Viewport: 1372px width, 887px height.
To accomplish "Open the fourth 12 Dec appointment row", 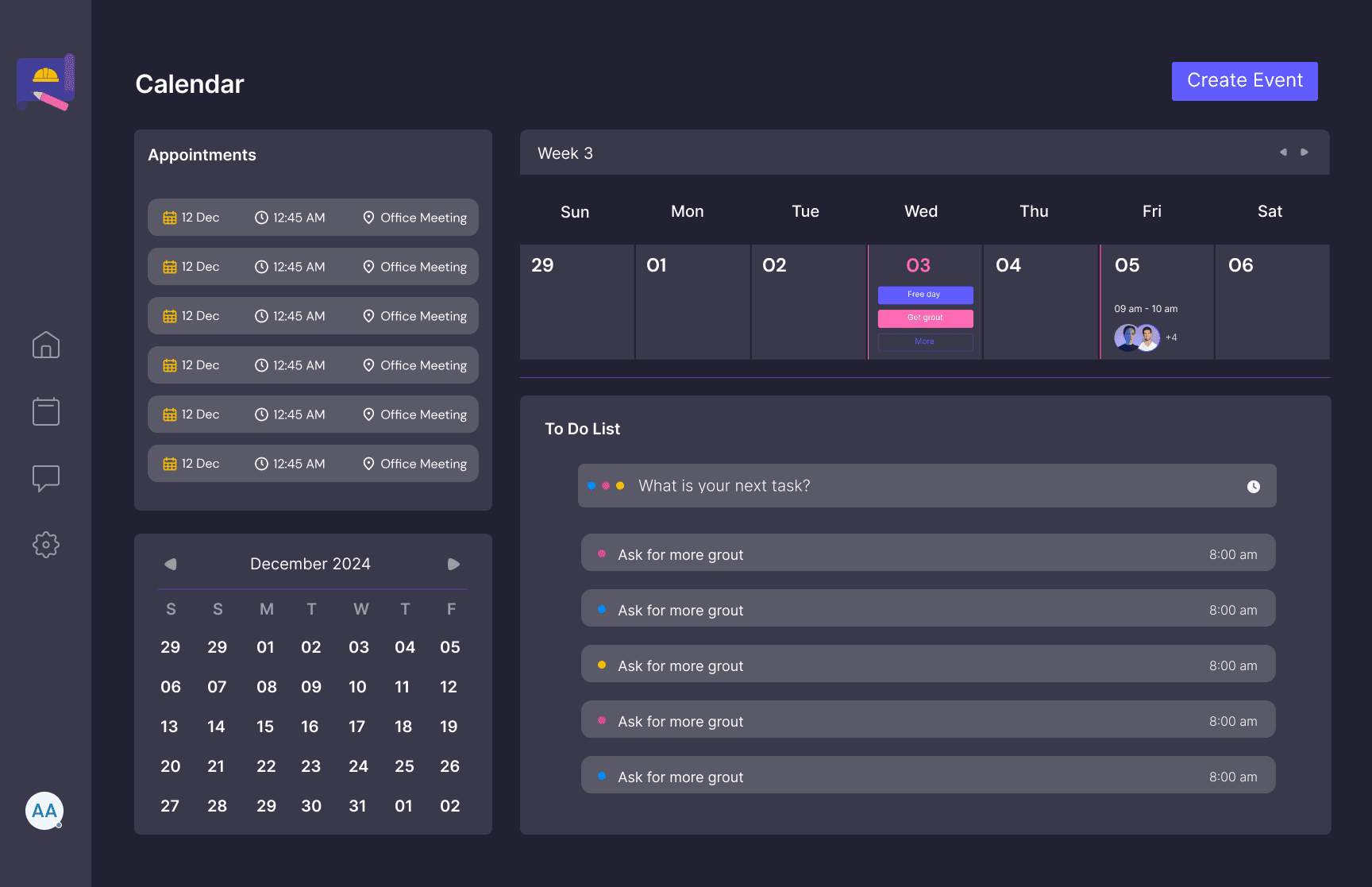I will 313,365.
